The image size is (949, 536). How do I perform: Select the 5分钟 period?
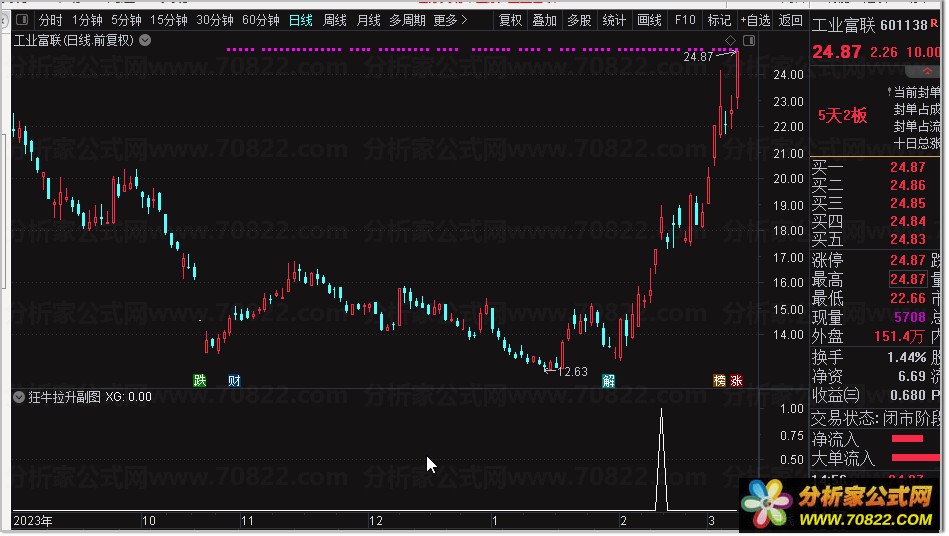point(126,21)
